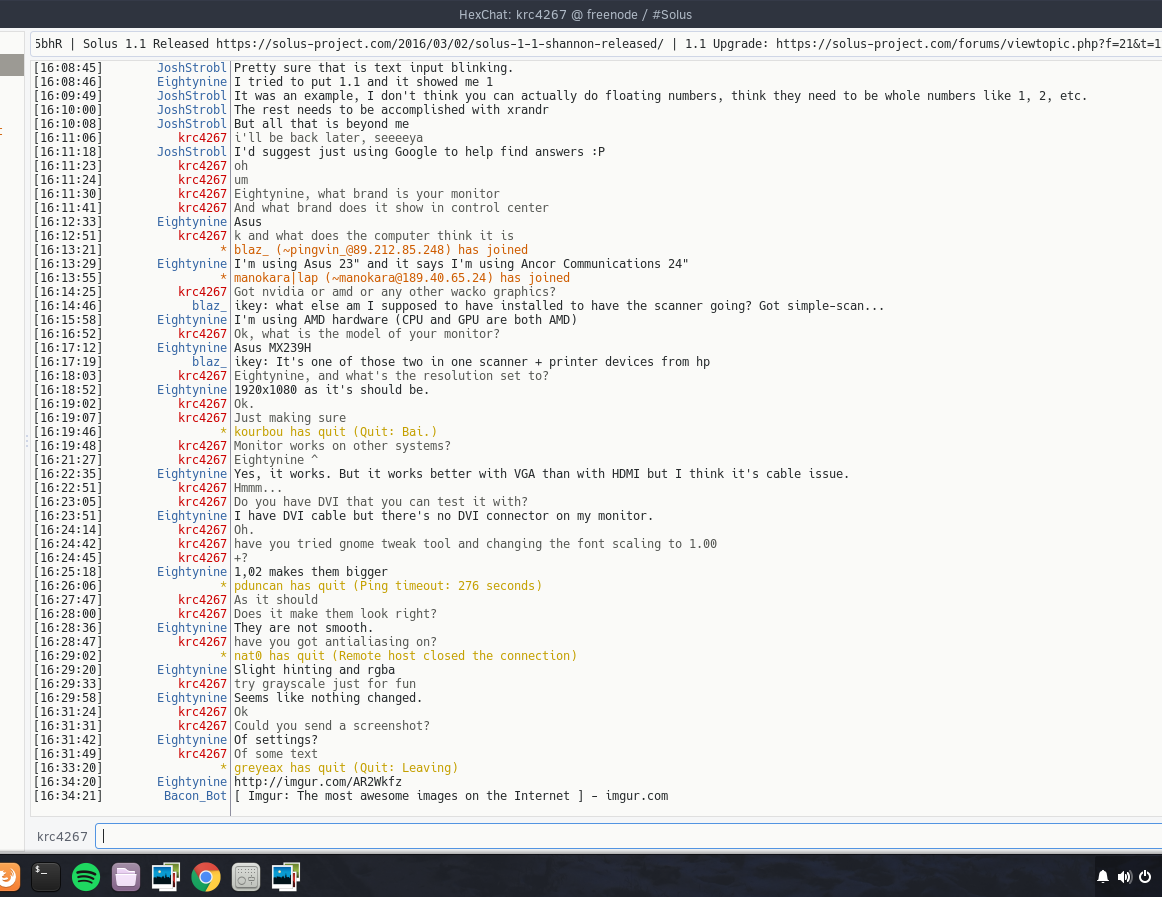Click the 'Imgur: The most awesome images' bot reply

451,795
